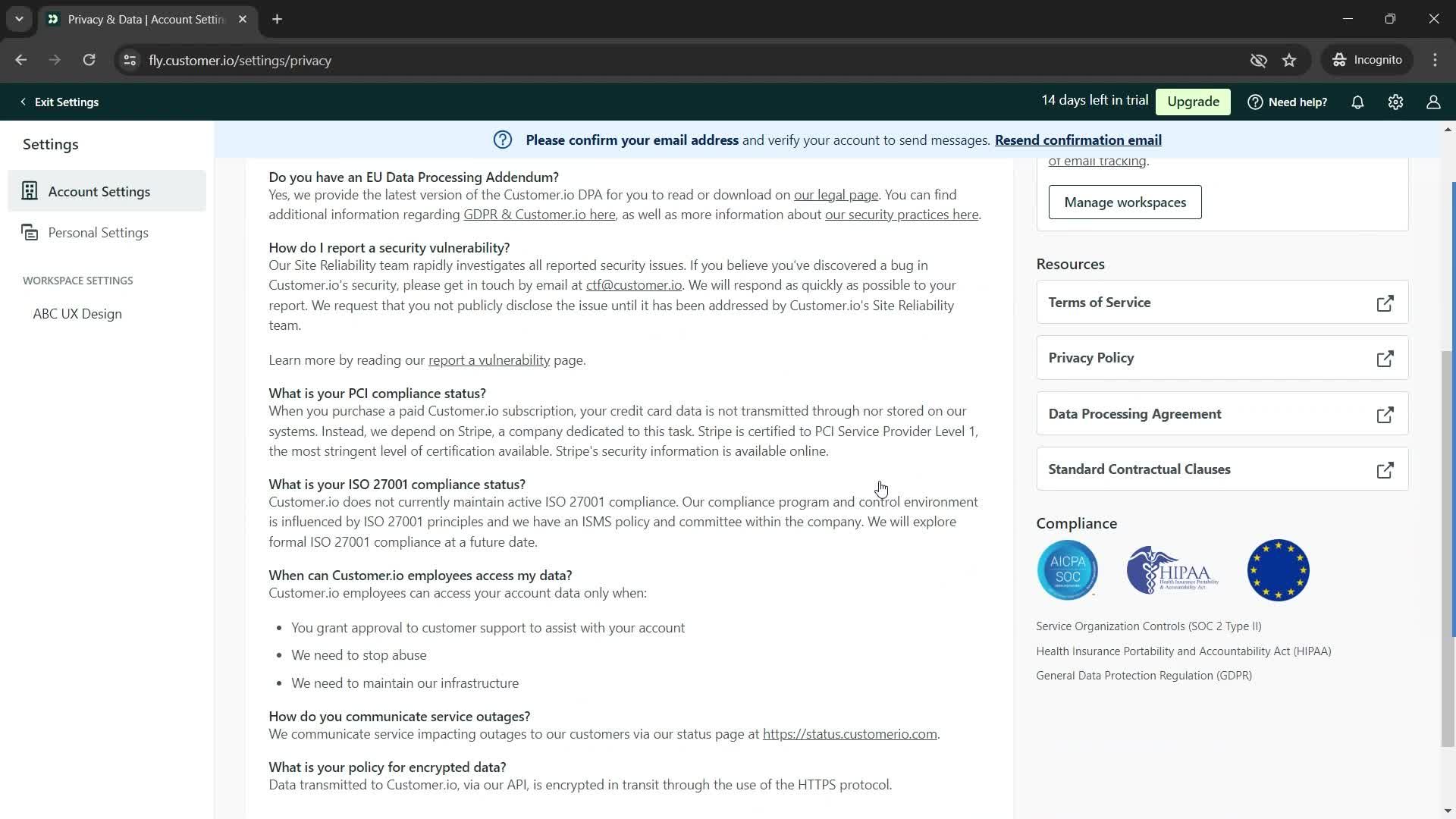Viewport: 1456px width, 819px height.
Task: Click the GDPR compliance badge icon
Action: 1278,570
